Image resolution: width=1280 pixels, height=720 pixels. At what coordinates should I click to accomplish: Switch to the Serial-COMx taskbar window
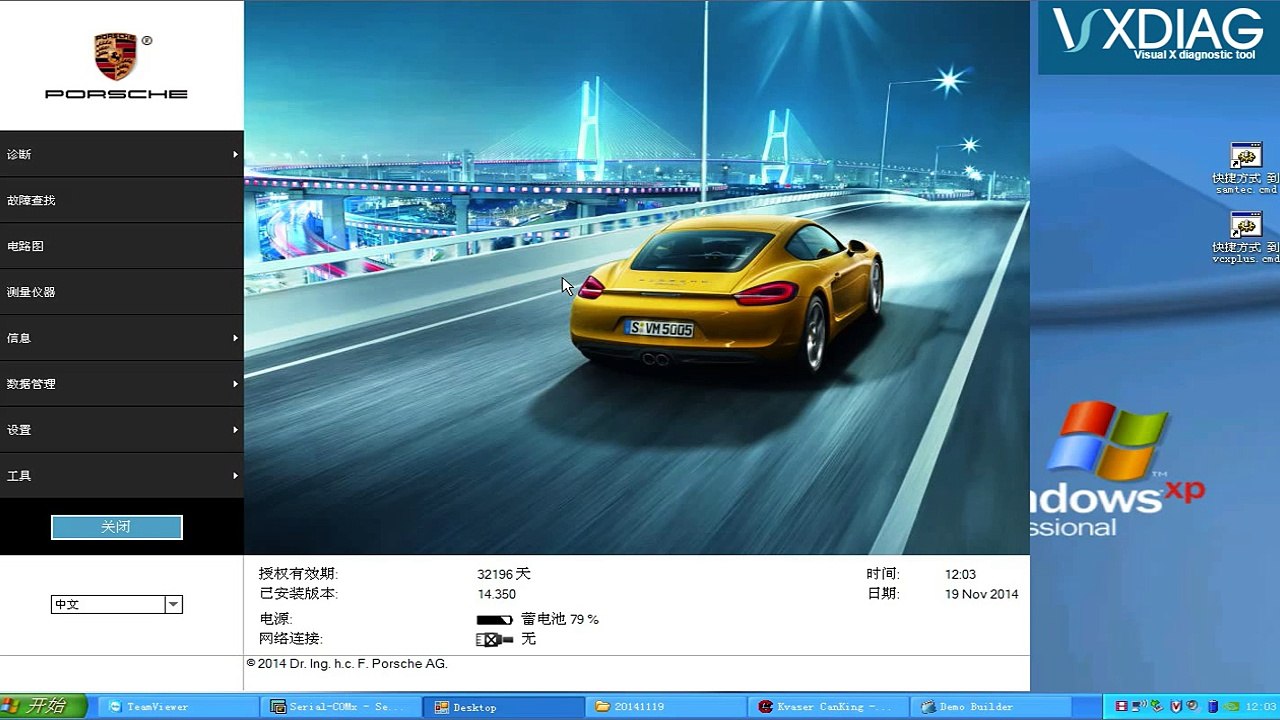coord(343,707)
